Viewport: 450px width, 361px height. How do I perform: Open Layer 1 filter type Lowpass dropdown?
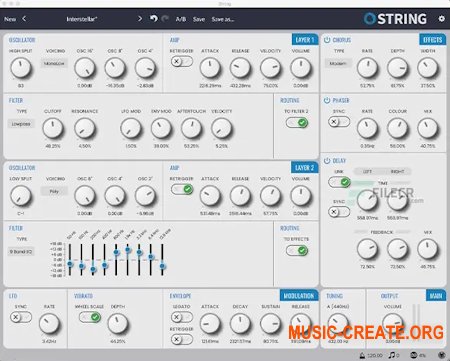pos(21,124)
